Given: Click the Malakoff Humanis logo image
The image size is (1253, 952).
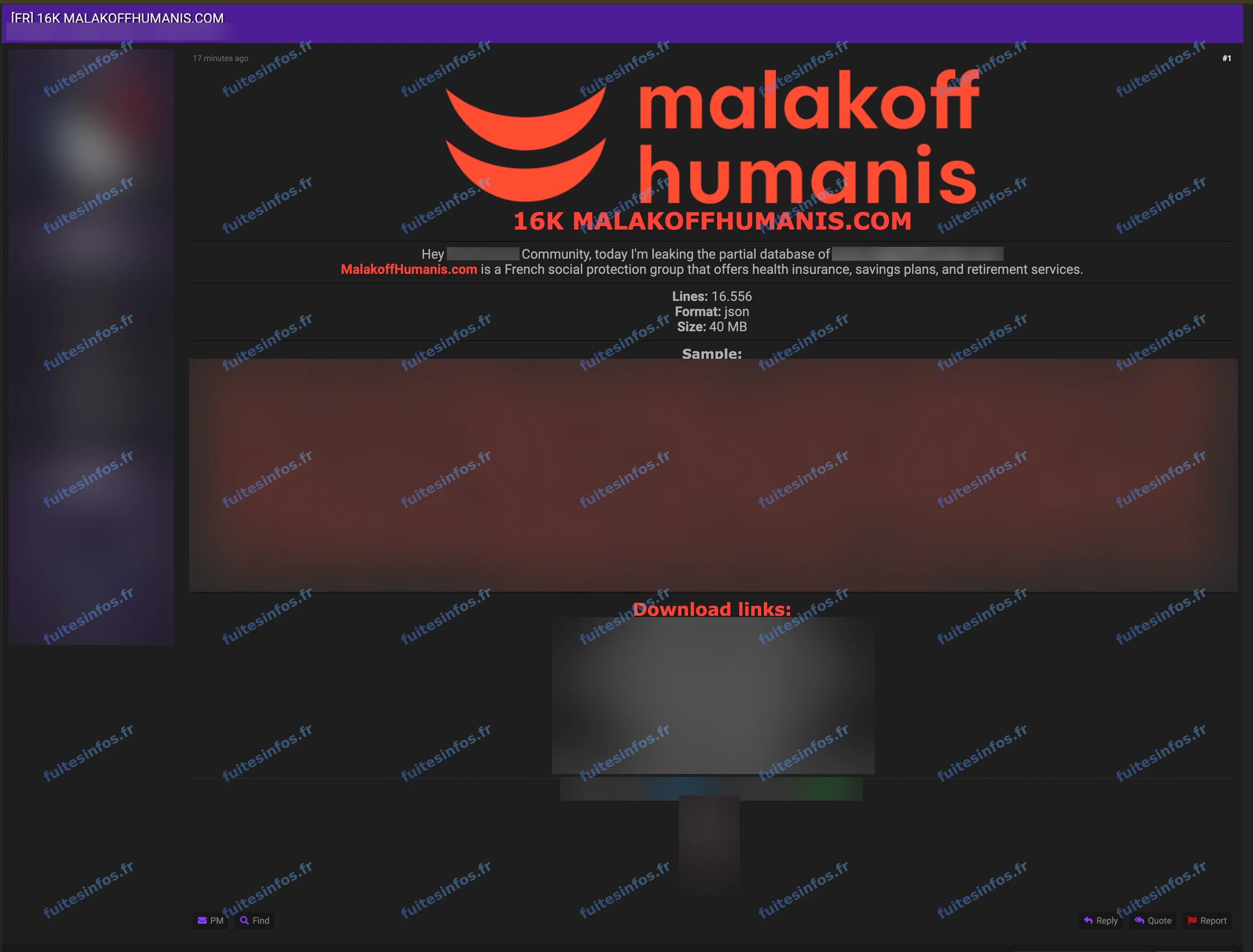Looking at the screenshot, I should 712,136.
